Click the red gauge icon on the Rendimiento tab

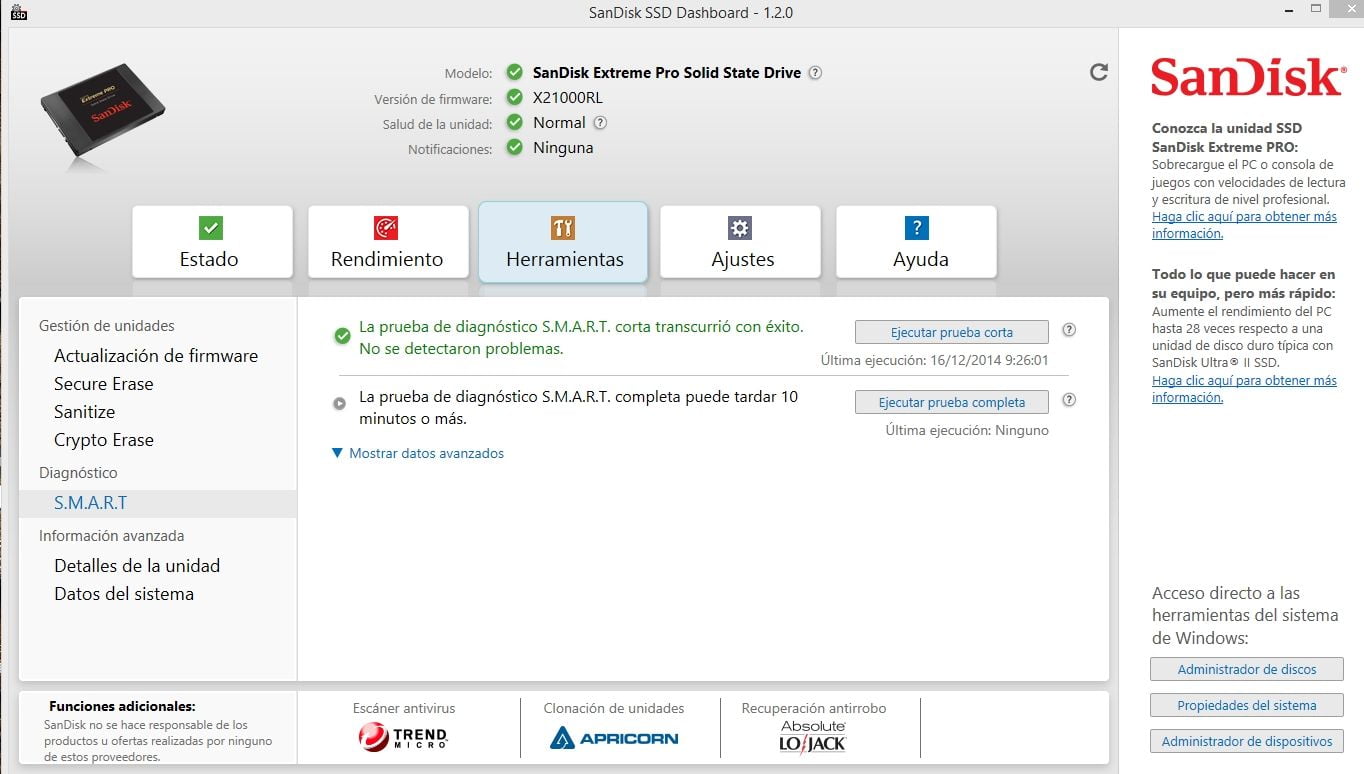point(386,227)
